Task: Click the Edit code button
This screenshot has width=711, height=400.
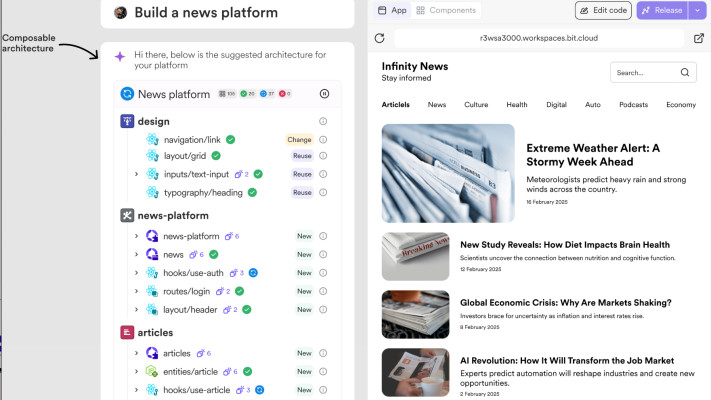Action: coord(603,10)
